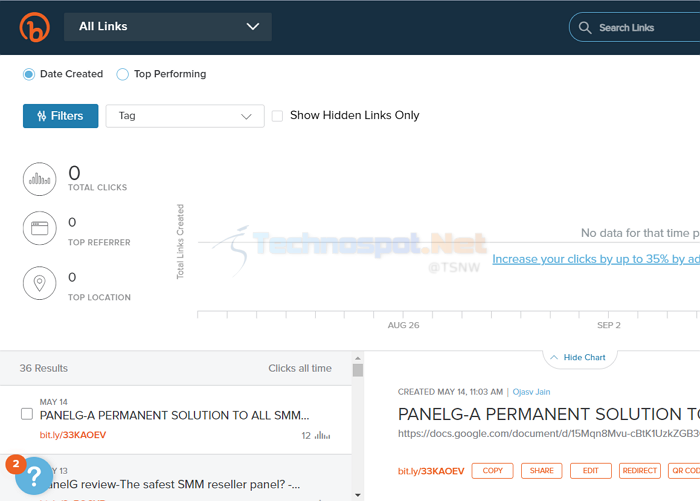This screenshot has width=700, height=501.
Task: Click the Total Clicks bar chart icon
Action: click(39, 179)
